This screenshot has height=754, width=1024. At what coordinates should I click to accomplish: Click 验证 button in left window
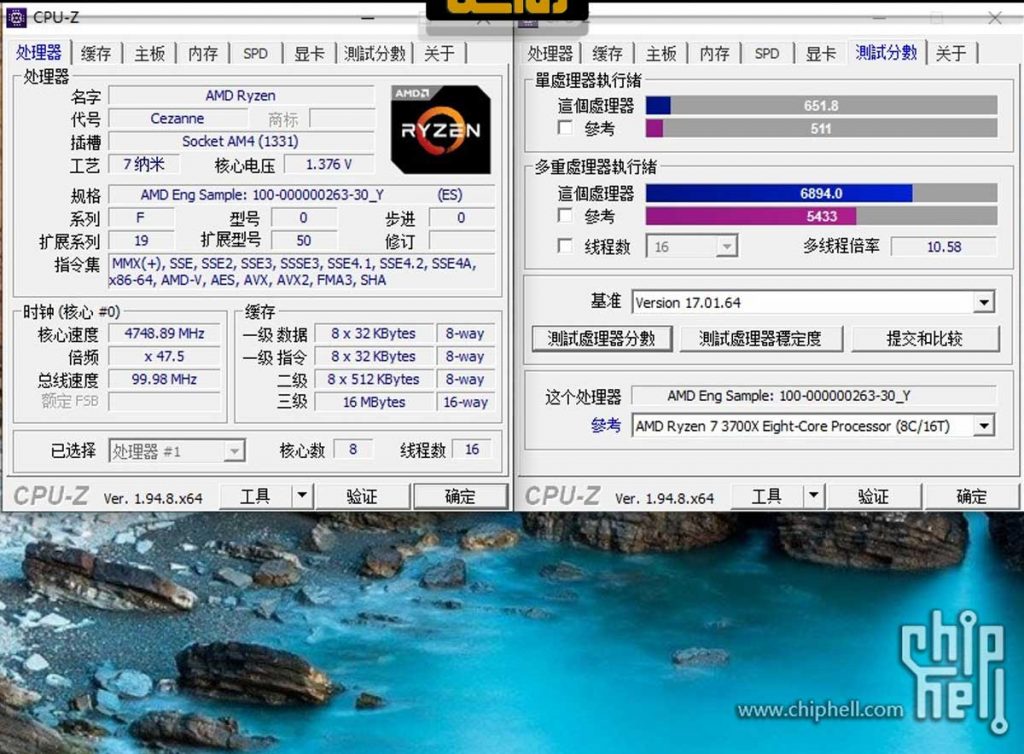pyautogui.click(x=362, y=496)
